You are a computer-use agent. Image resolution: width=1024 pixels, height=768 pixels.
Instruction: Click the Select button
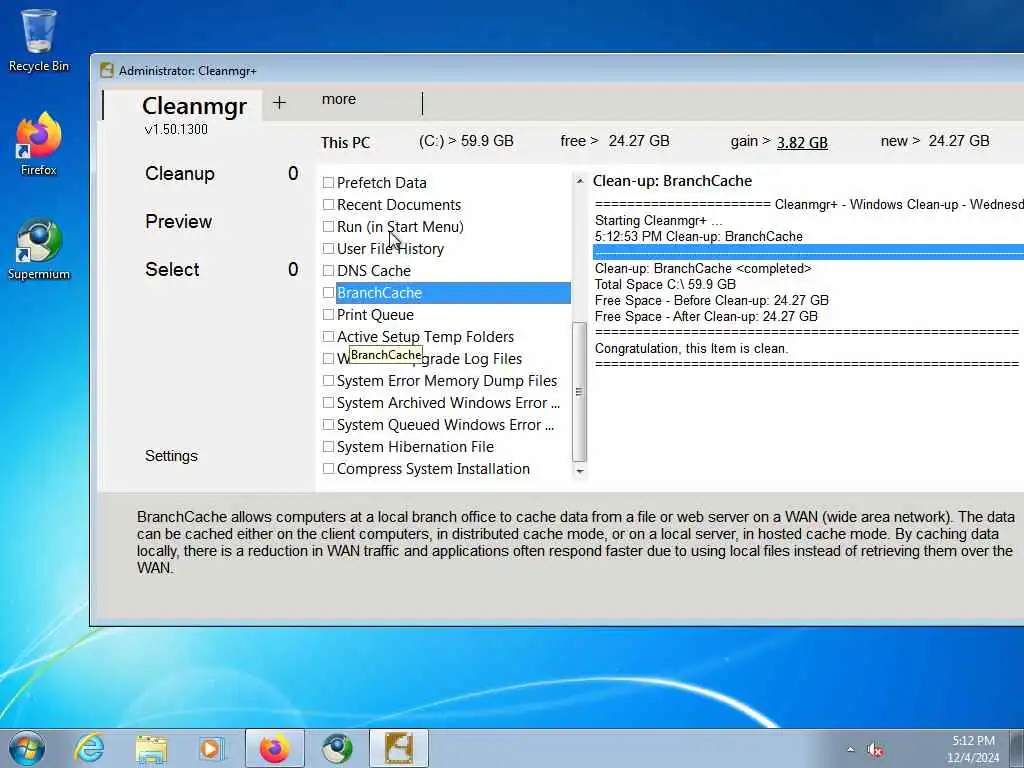(172, 270)
